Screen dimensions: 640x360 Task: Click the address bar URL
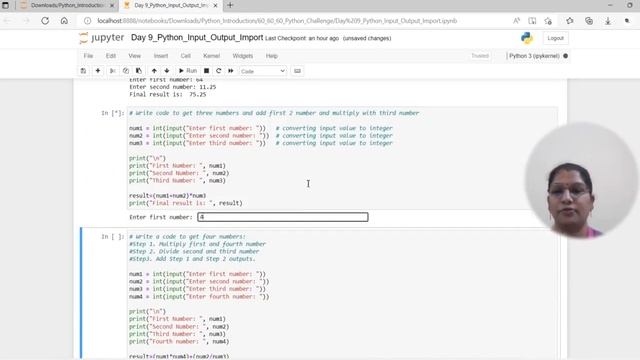[x=277, y=21]
